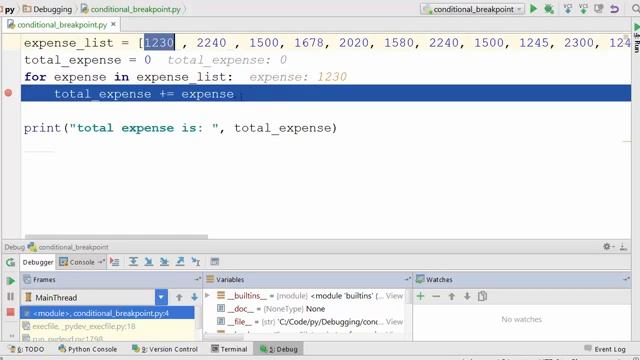Click the print statement line in editor
640x360 pixels.
[x=180, y=128]
